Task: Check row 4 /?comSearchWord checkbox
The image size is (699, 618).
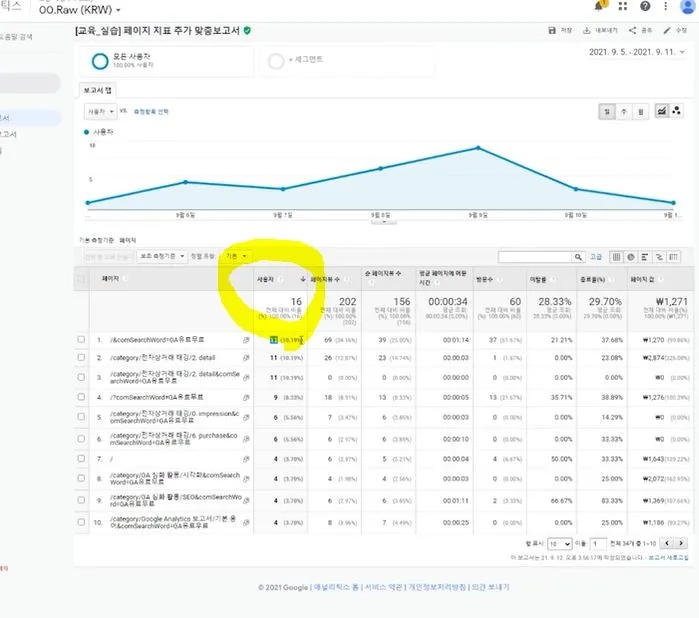Action: [81, 397]
